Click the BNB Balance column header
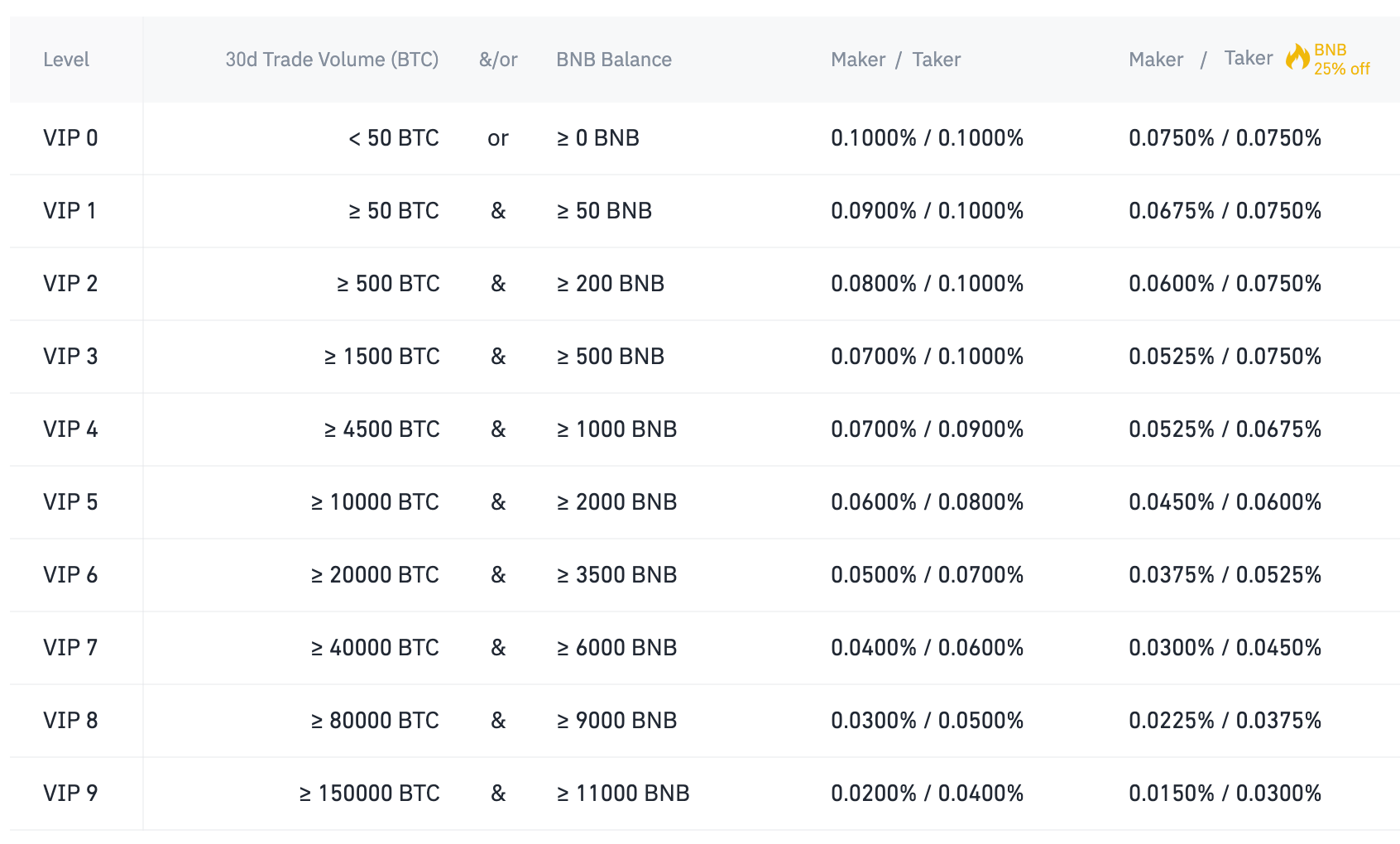The image size is (1400, 844). tap(614, 60)
